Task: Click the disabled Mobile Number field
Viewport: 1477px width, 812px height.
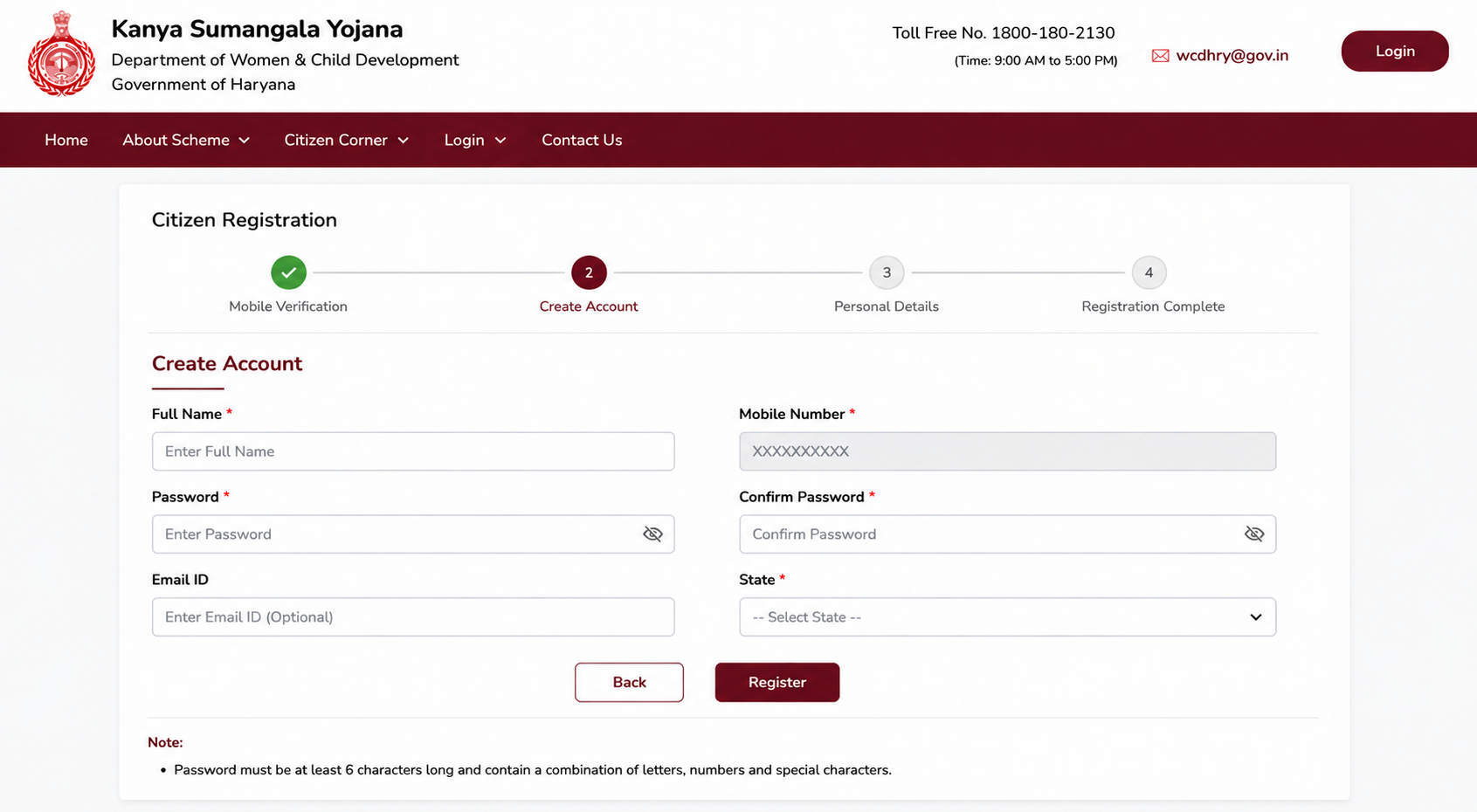Action: coord(1007,451)
